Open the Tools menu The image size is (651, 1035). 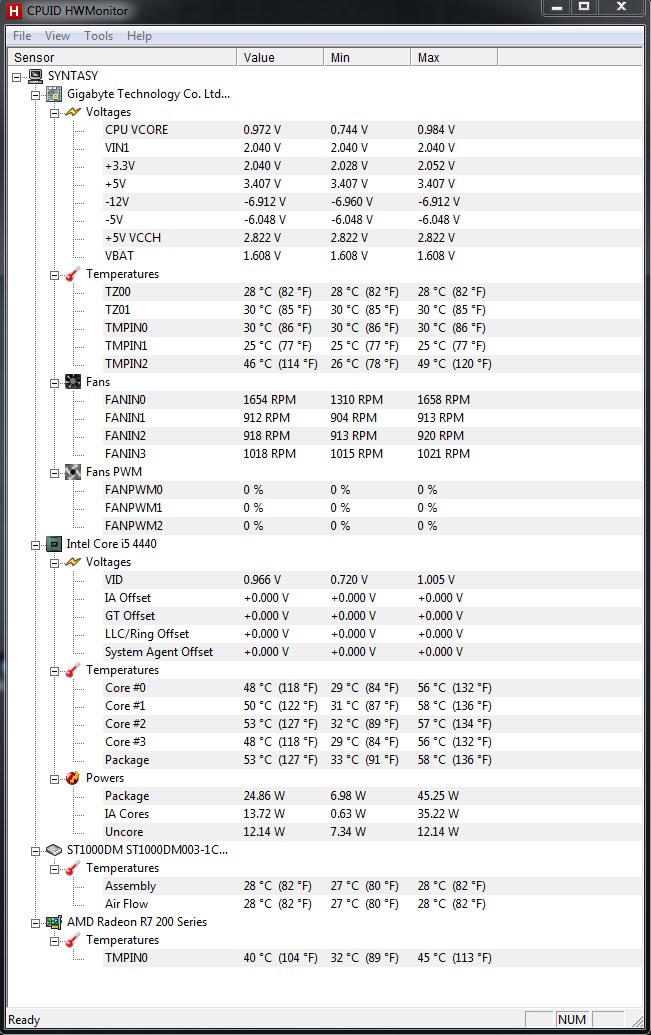point(98,36)
